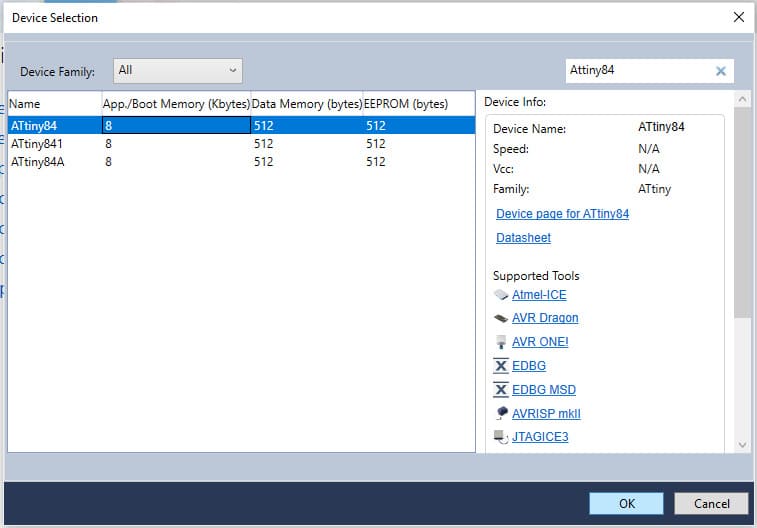Click the Cancel button
The height and width of the screenshot is (528, 757).
[711, 503]
